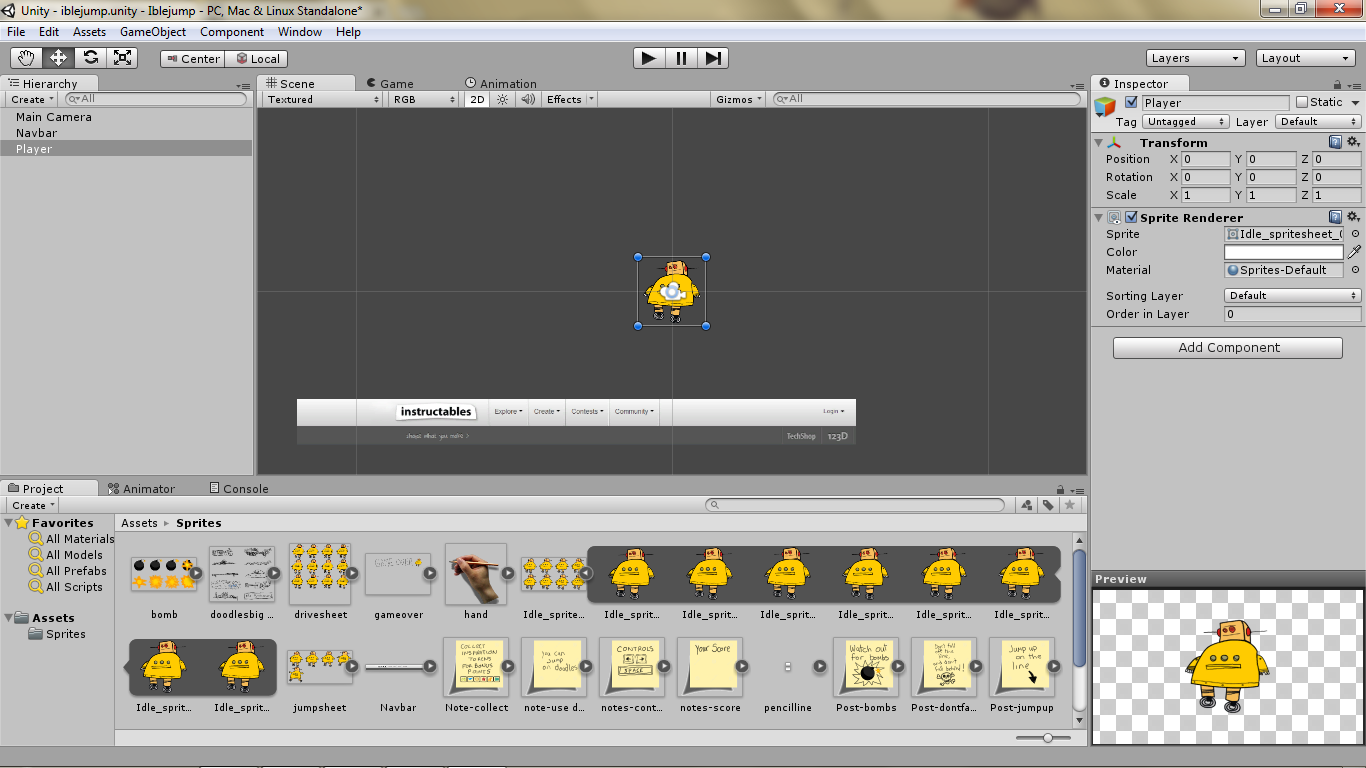
Task: Click the Player cube icon in Inspector
Action: point(1105,106)
